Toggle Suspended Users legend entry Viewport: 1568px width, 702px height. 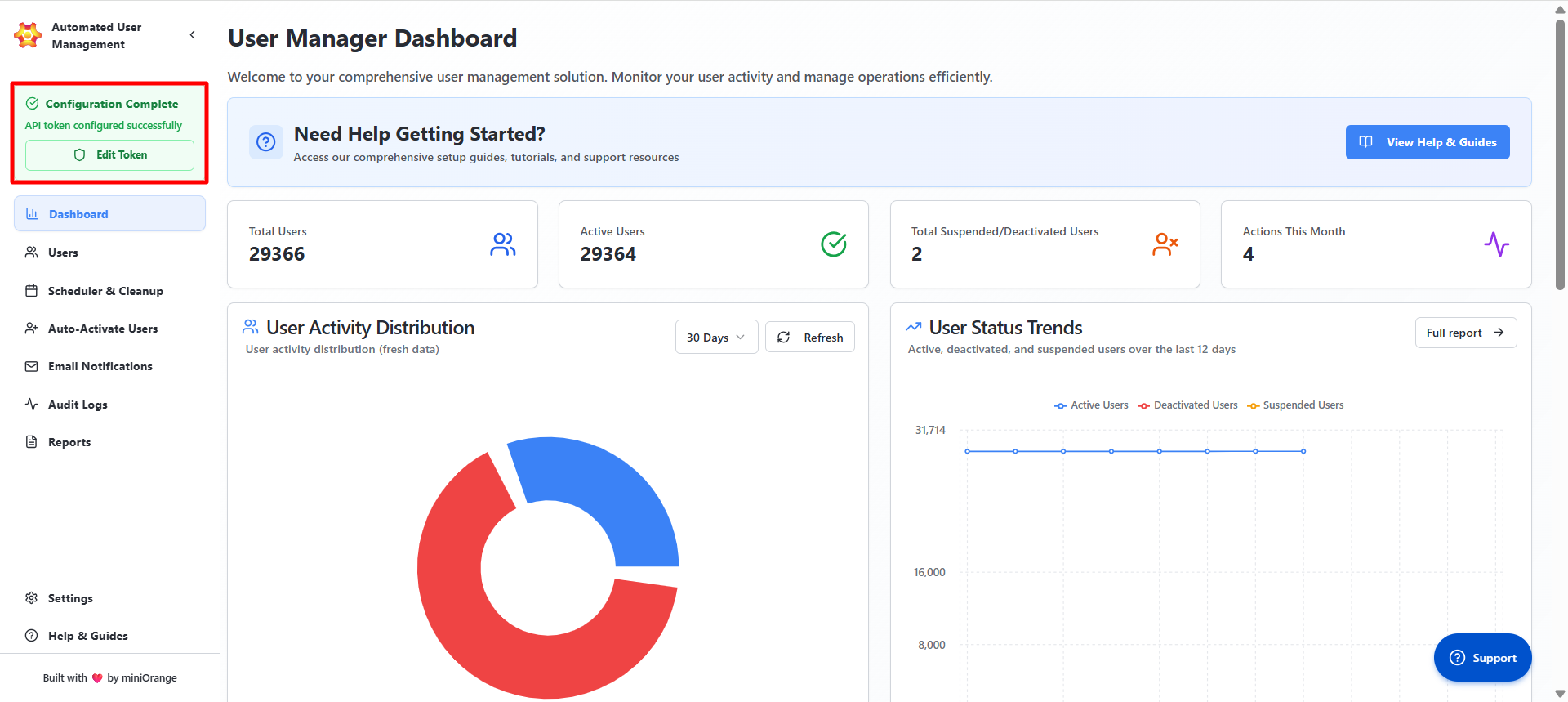[1295, 405]
